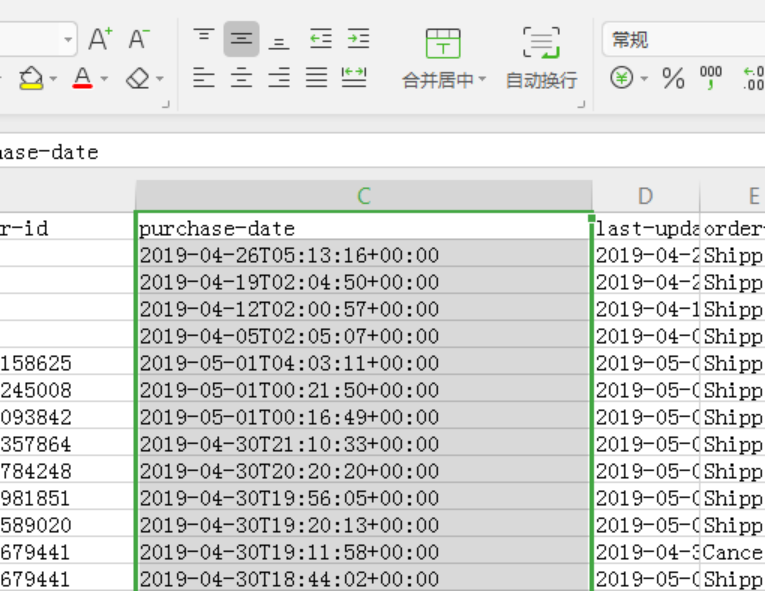
Task: Apply fill color bucket icon
Action: click(31, 78)
